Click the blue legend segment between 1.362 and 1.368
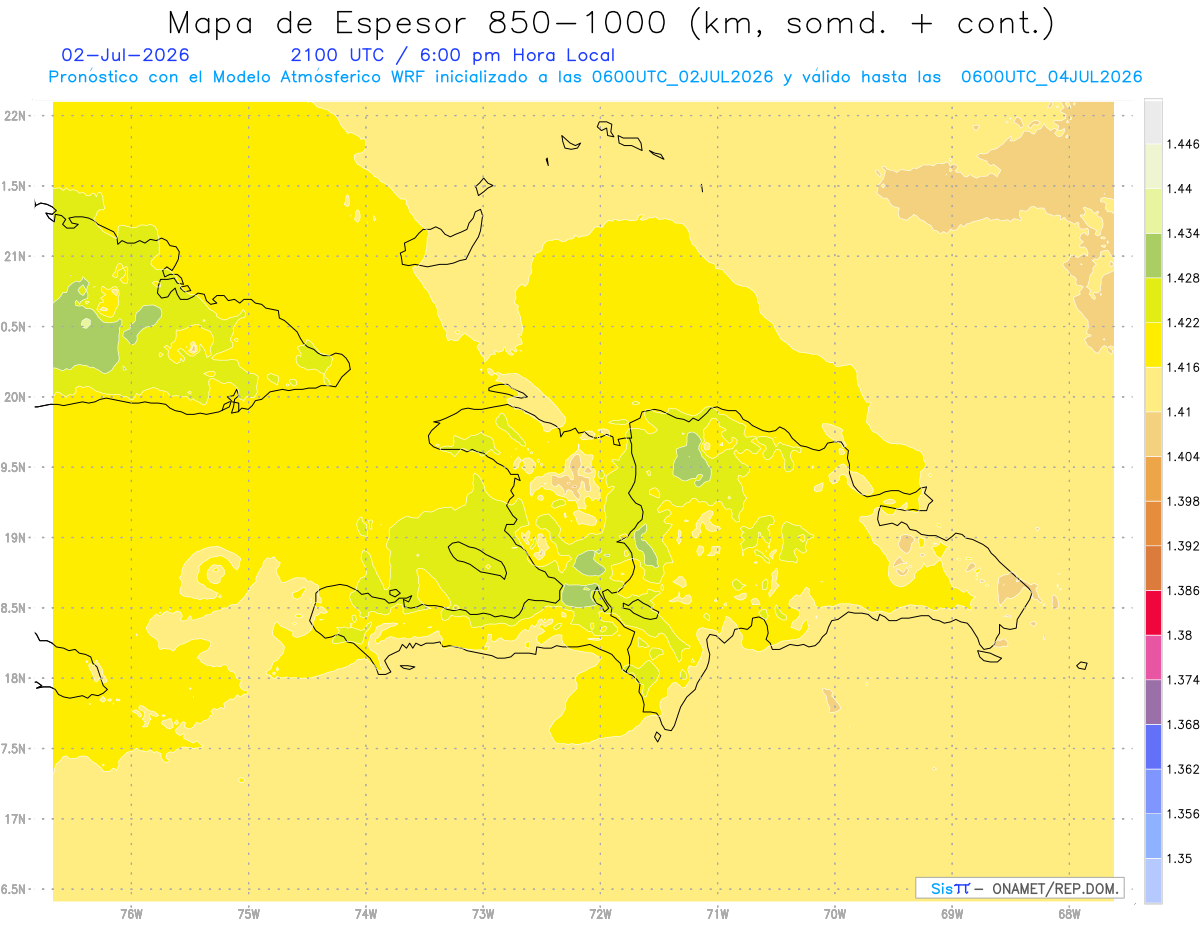This screenshot has height=927, width=1200. coord(1153,747)
